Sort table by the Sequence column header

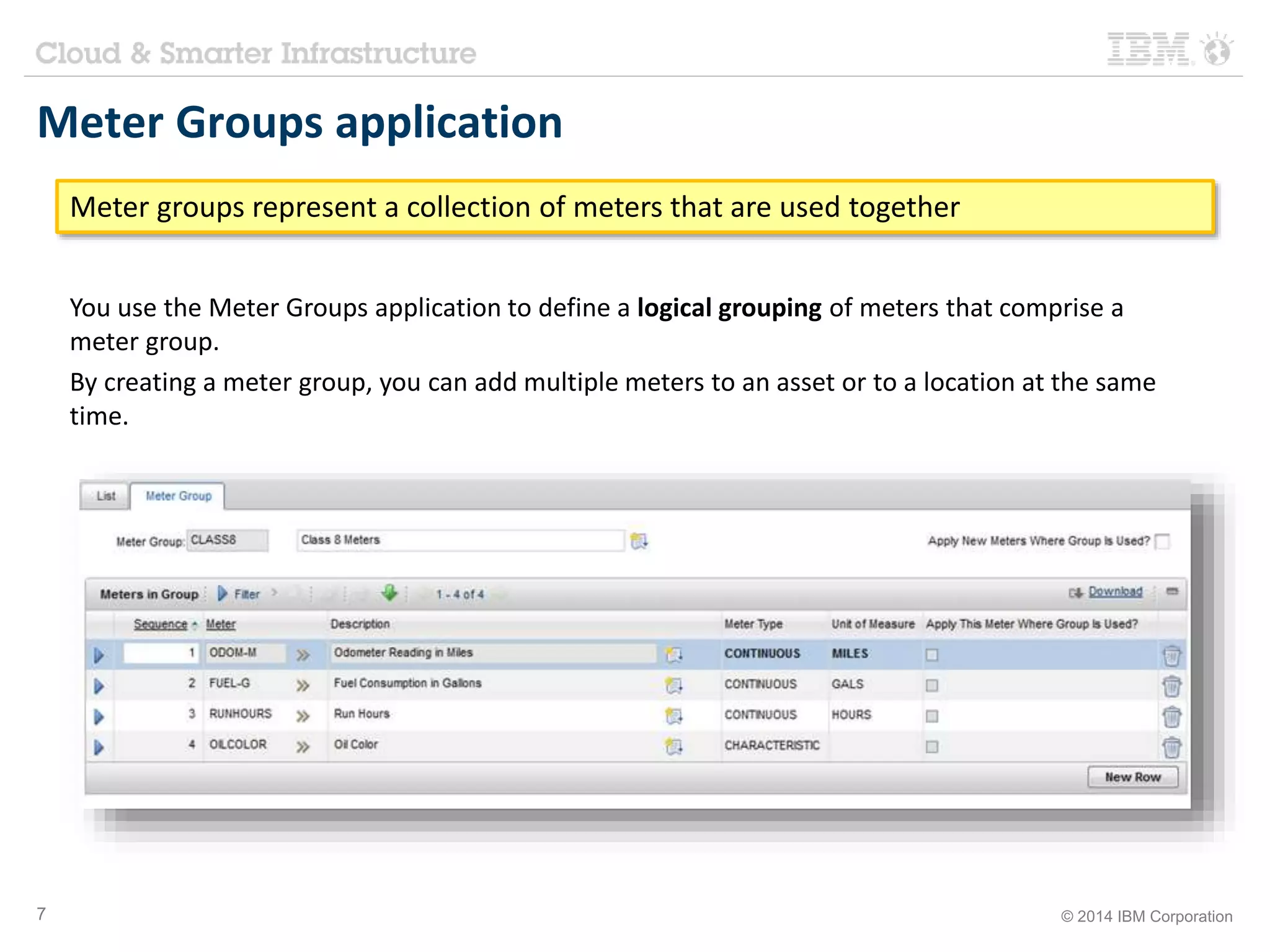(161, 624)
